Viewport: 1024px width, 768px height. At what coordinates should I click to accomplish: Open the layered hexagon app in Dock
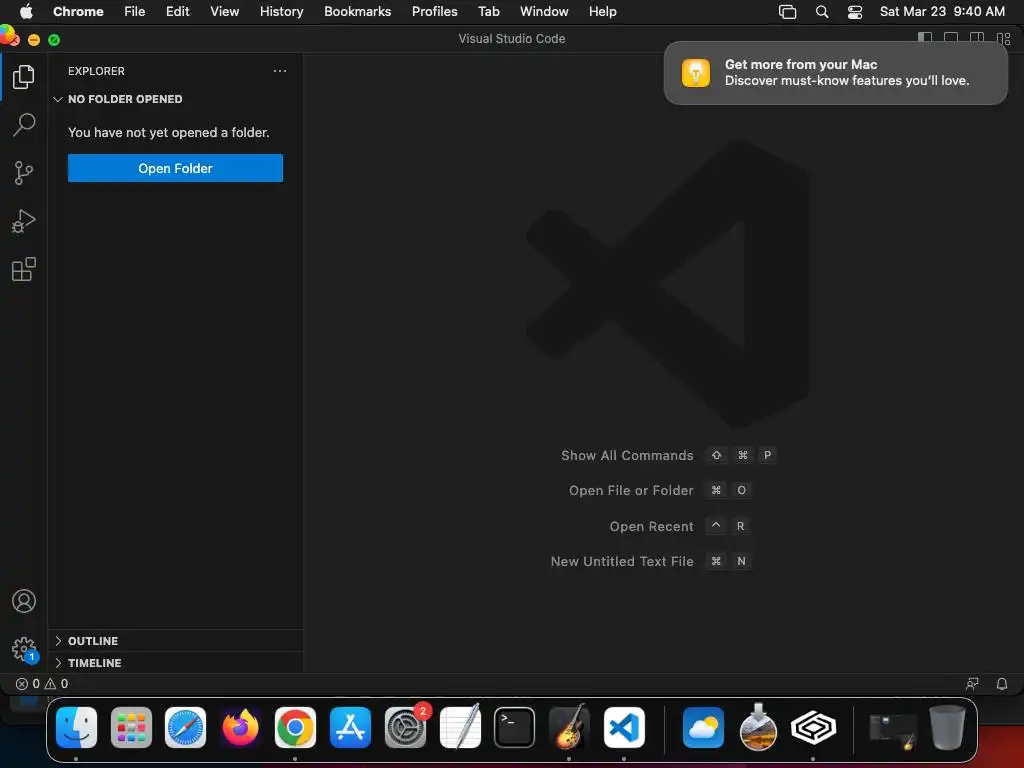(813, 727)
